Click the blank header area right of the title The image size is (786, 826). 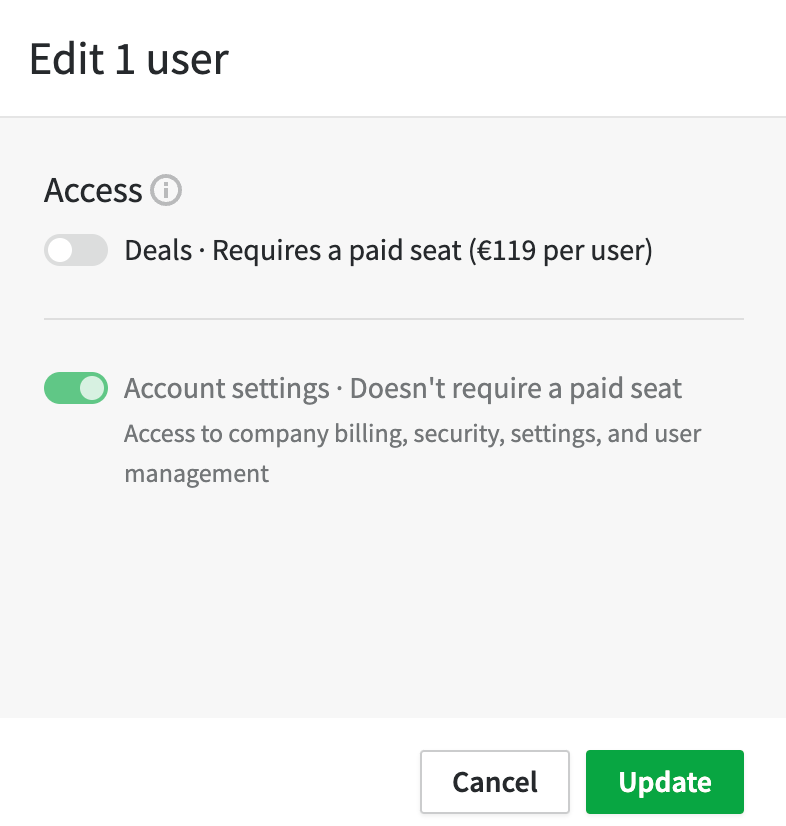pyautogui.click(x=500, y=60)
